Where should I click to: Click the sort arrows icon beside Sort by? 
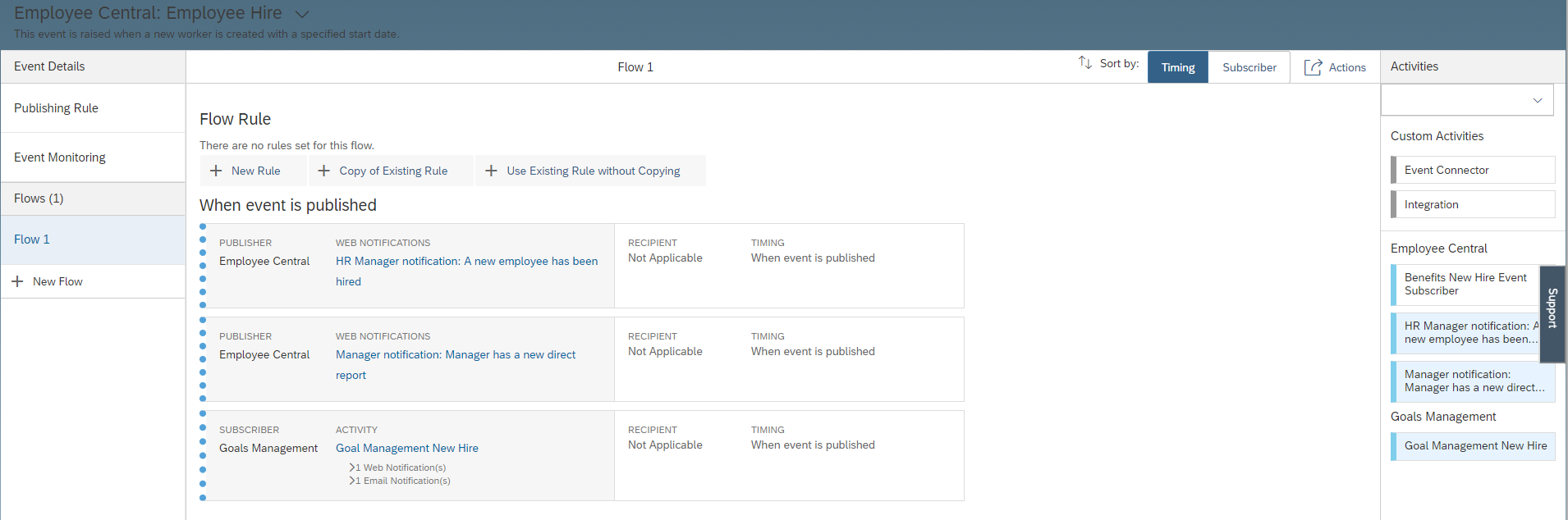coord(1085,63)
